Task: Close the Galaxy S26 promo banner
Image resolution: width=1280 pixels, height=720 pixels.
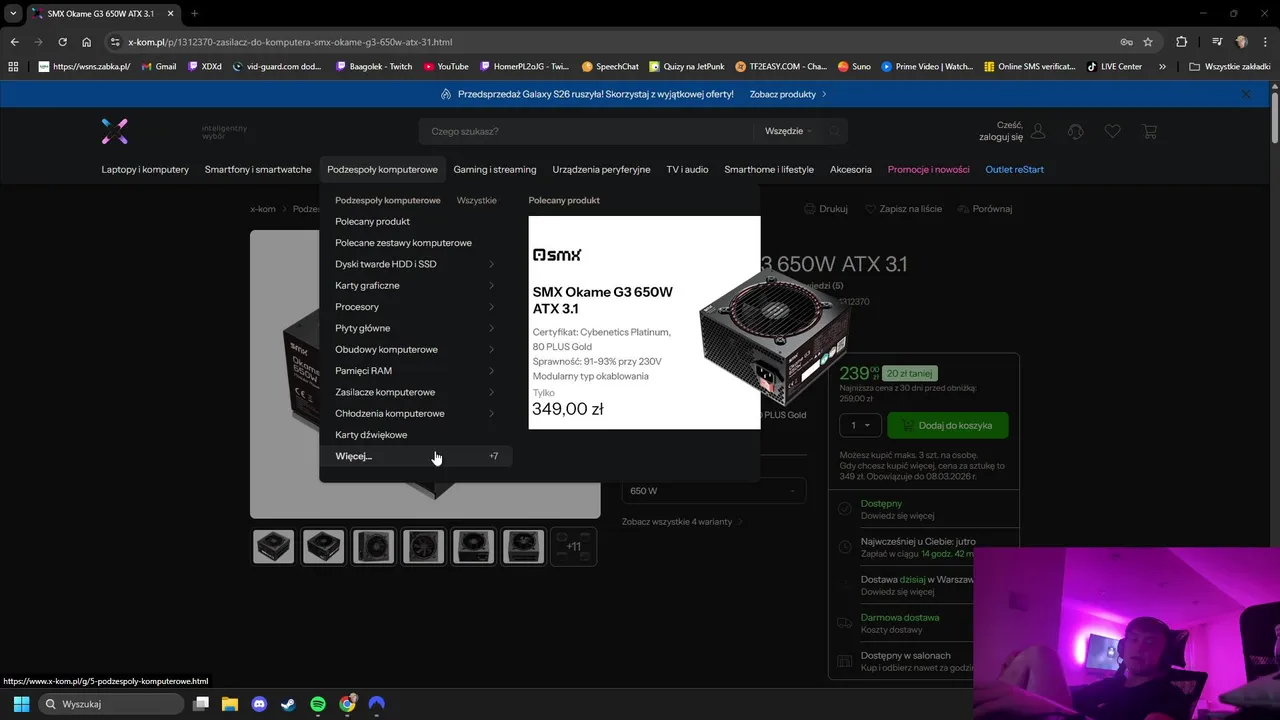Action: point(1246,94)
